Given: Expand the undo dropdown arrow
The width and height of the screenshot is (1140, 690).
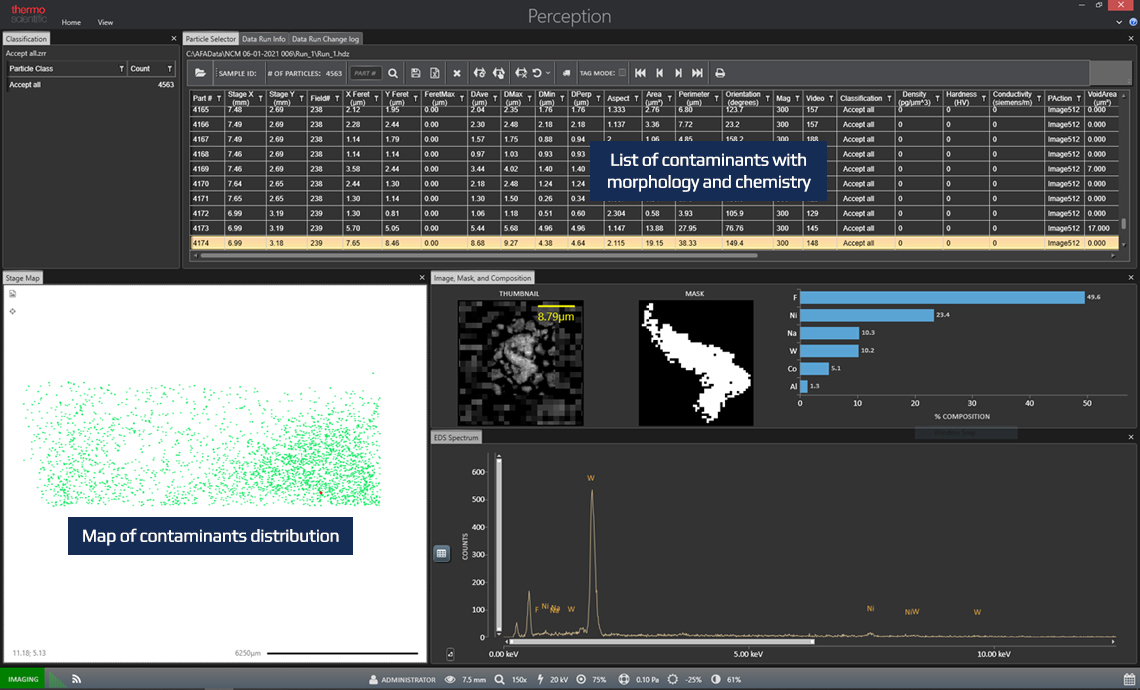Looking at the screenshot, I should (548, 73).
